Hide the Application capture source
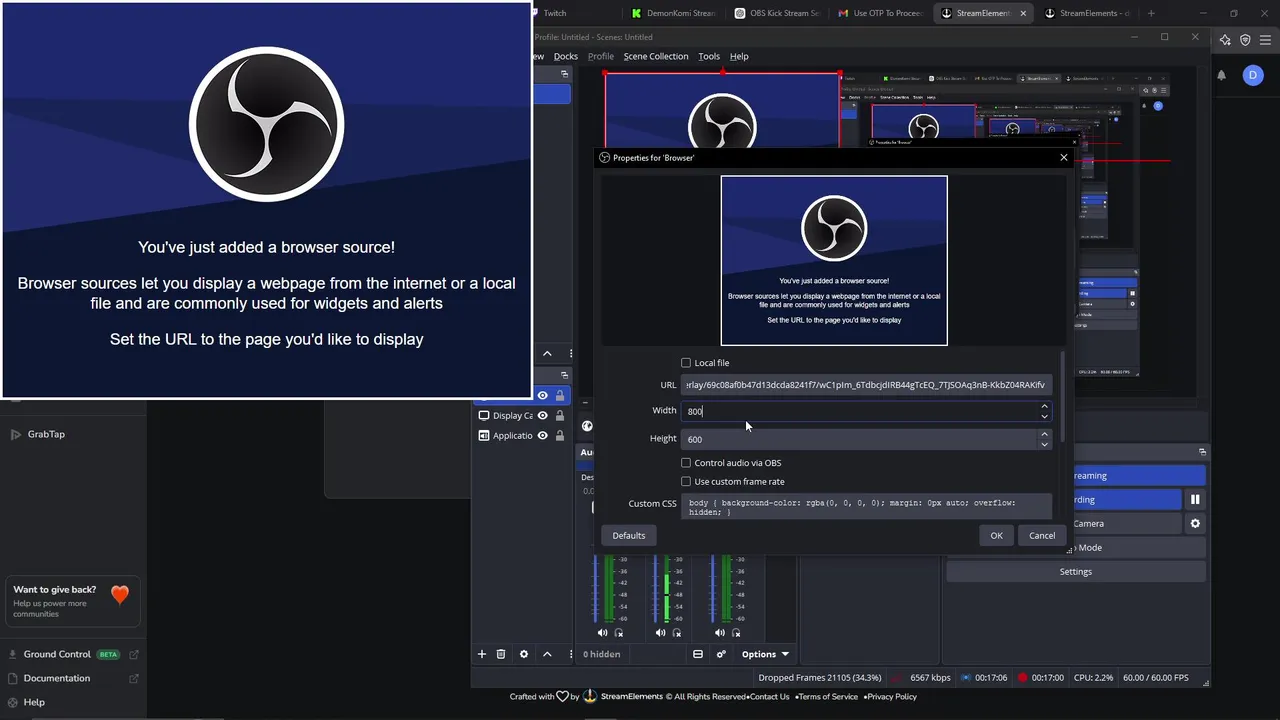 pos(543,435)
